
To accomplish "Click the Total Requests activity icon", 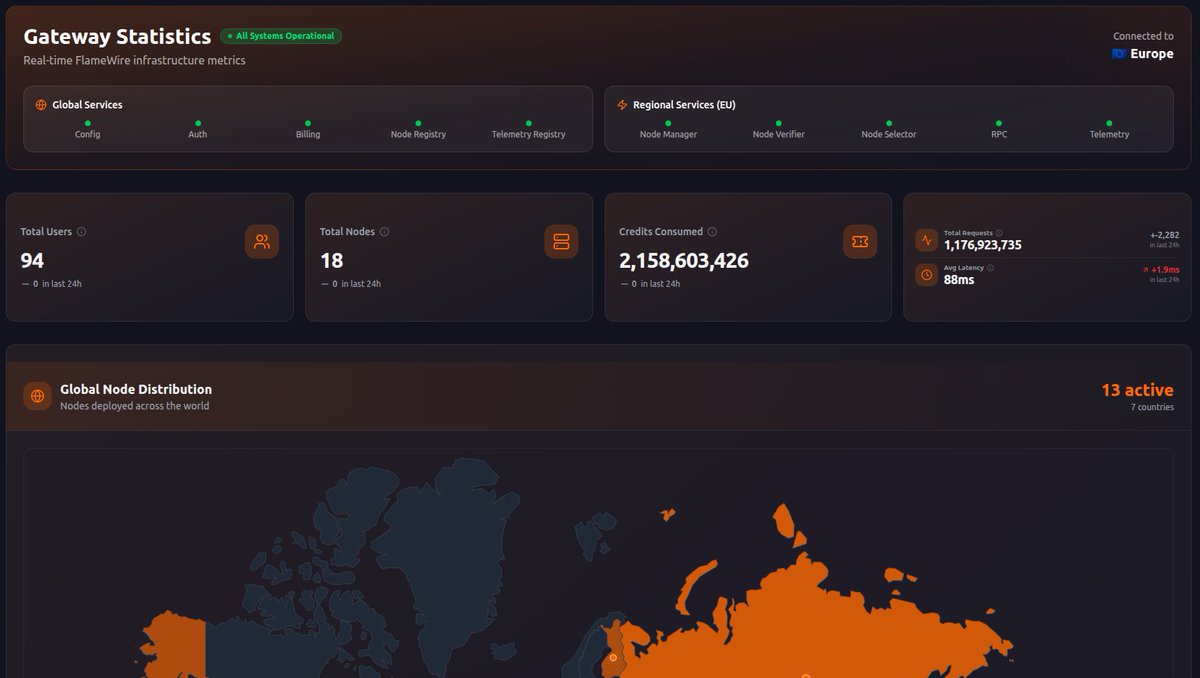I will (926, 240).
